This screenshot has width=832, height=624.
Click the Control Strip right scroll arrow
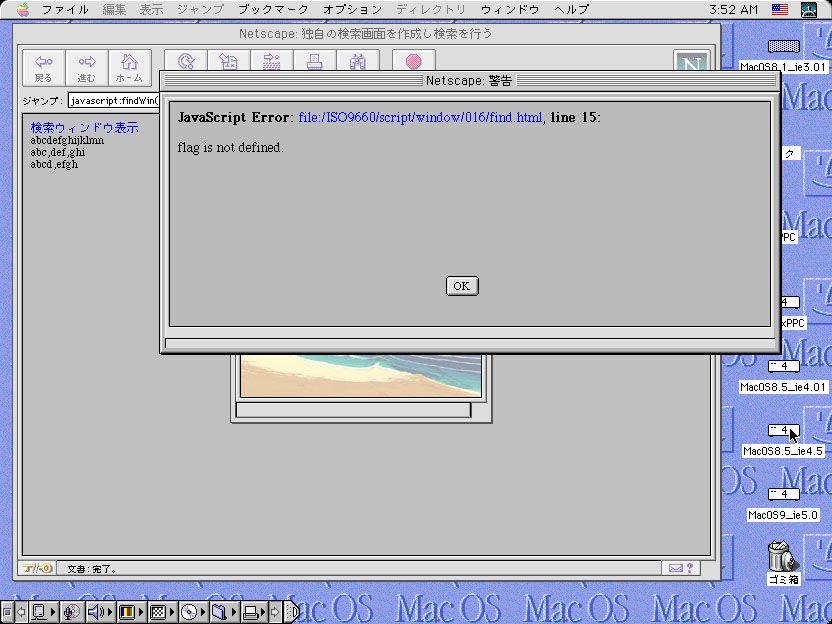point(276,612)
